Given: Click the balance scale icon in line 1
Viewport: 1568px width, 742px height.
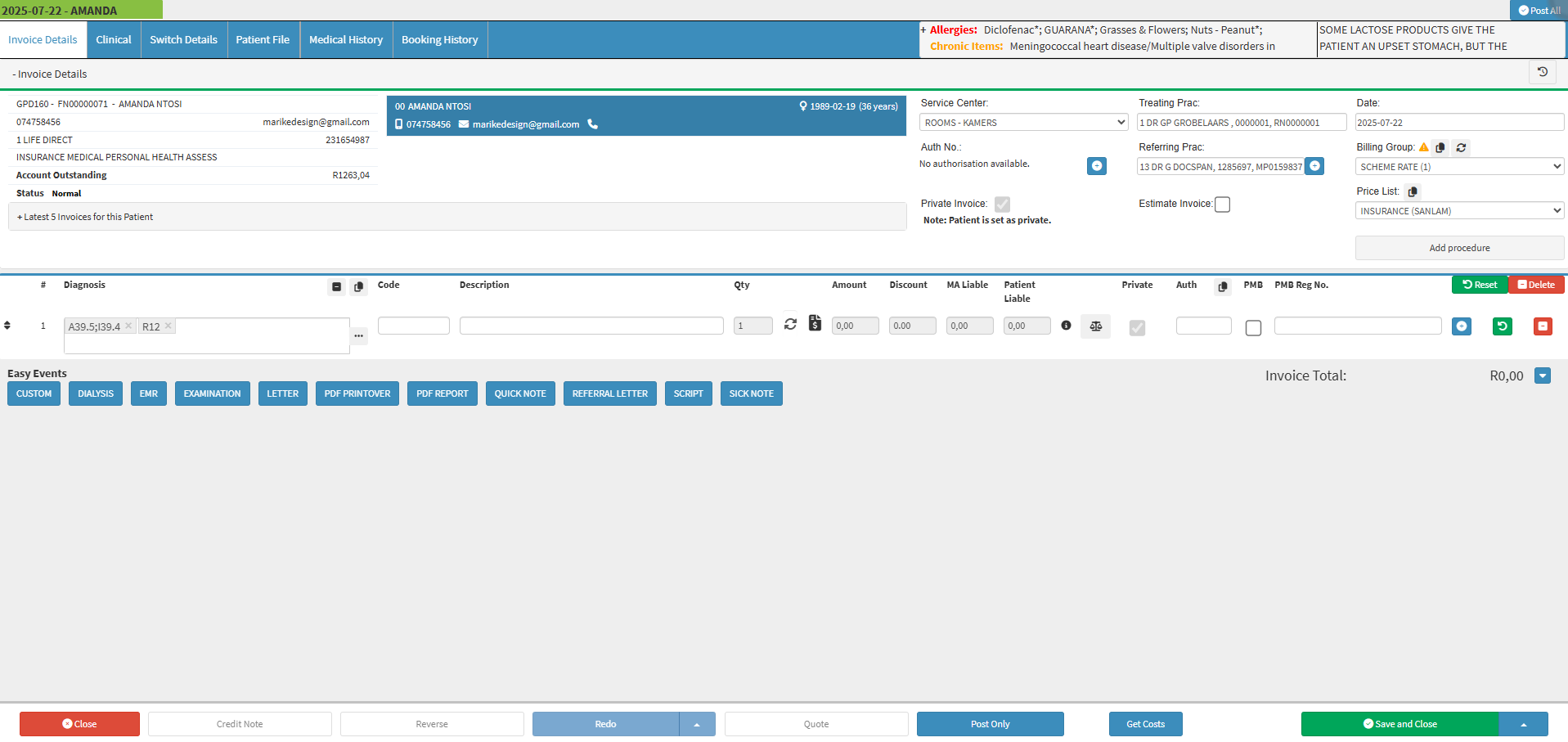Looking at the screenshot, I should tap(1095, 326).
